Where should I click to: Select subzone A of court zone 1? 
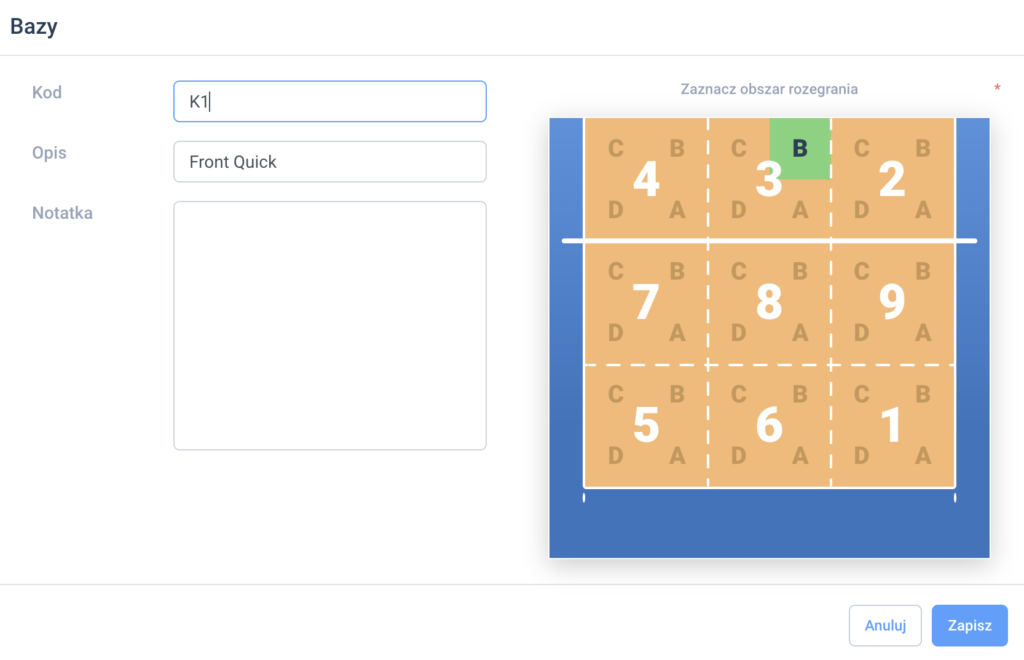[923, 456]
